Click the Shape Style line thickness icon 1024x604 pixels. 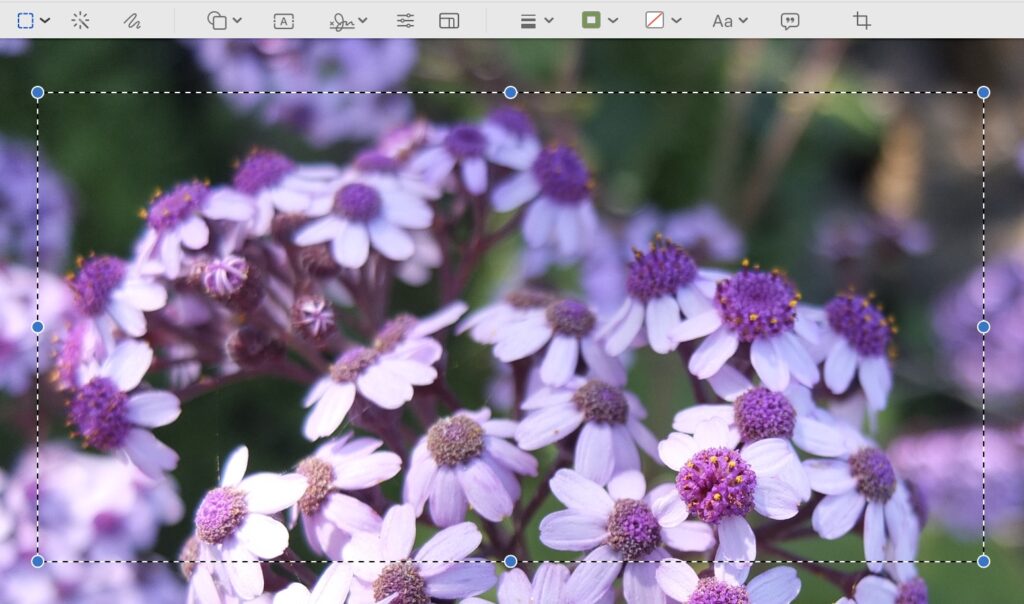pos(528,22)
